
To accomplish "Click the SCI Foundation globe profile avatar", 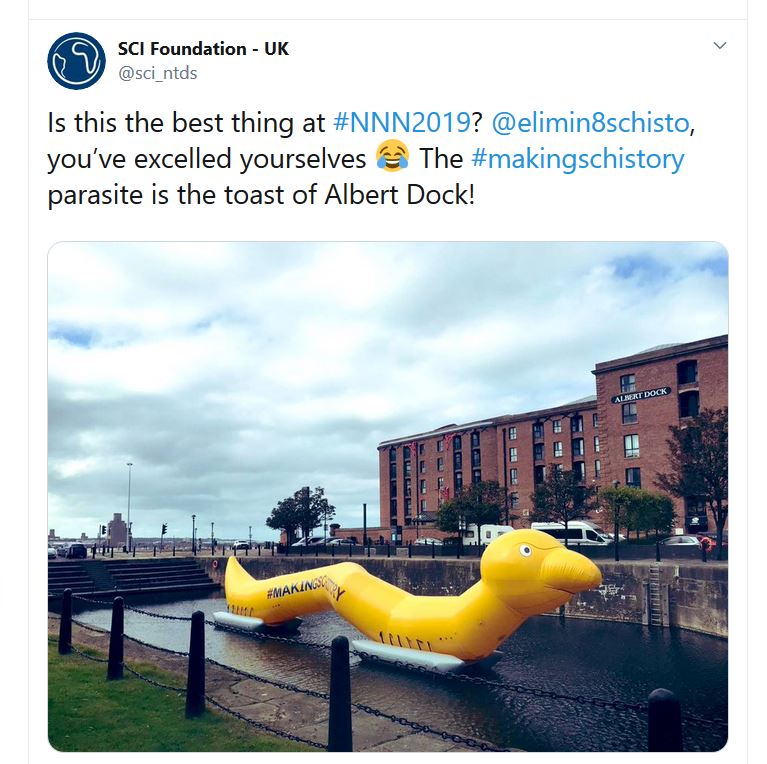I will point(76,61).
